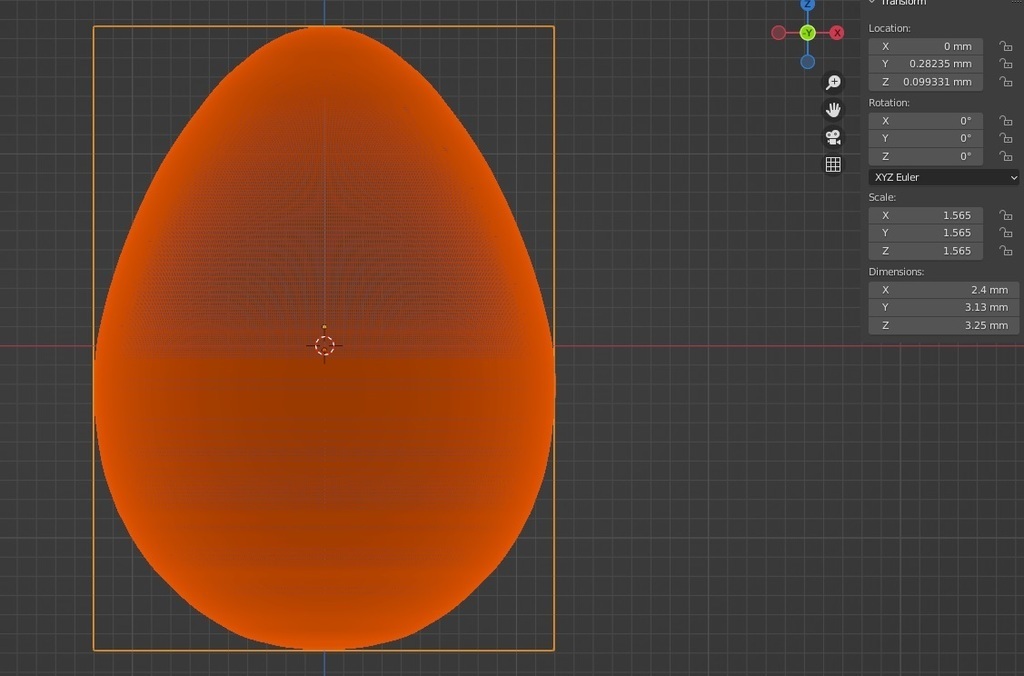
Task: Click the Dimensions Z field 3.25 mm
Action: click(x=944, y=326)
